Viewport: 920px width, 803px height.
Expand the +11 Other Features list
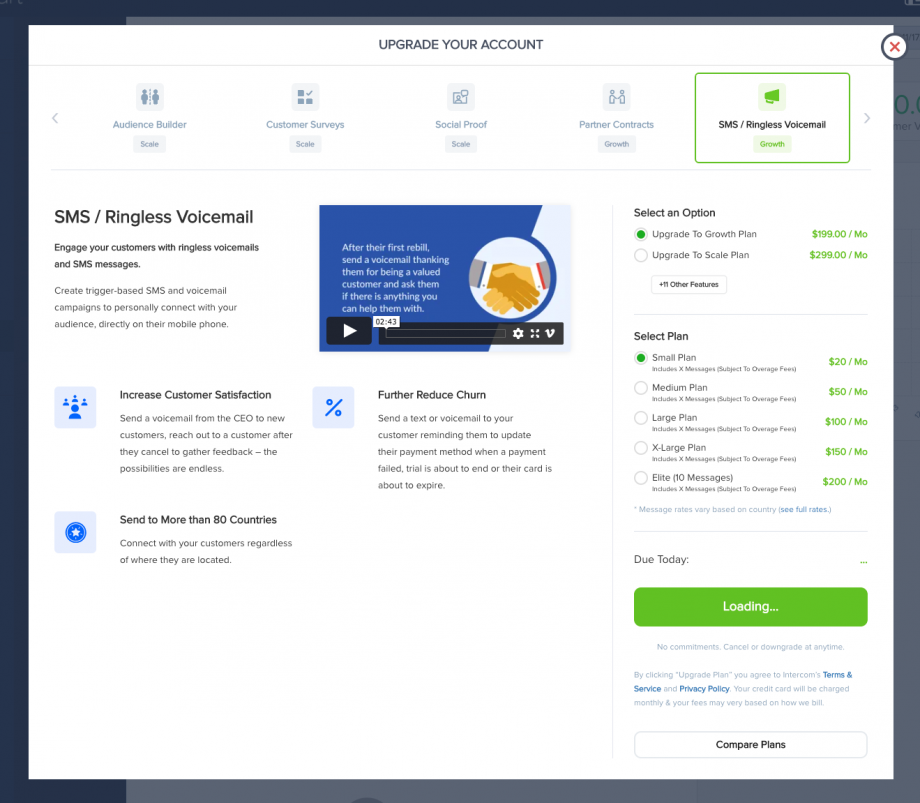[x=689, y=285]
